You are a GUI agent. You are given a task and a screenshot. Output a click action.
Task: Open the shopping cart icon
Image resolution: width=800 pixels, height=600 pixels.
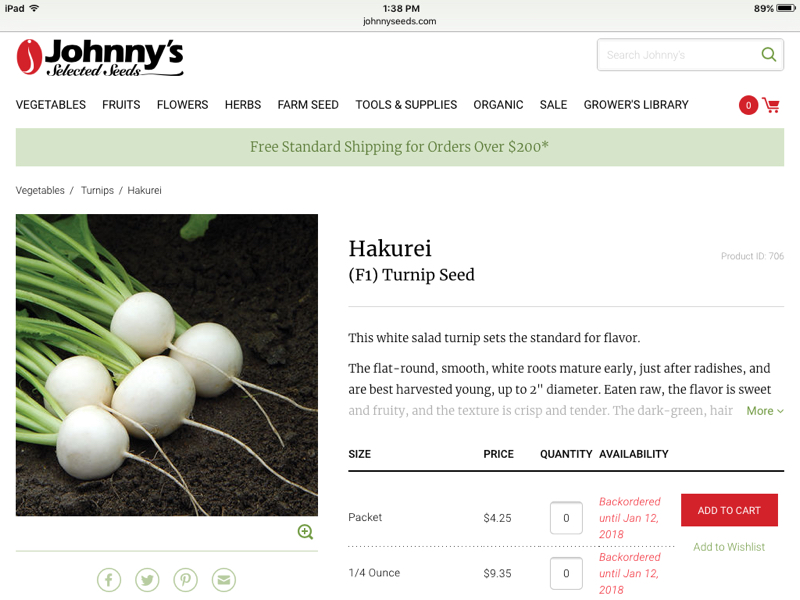[x=770, y=105]
